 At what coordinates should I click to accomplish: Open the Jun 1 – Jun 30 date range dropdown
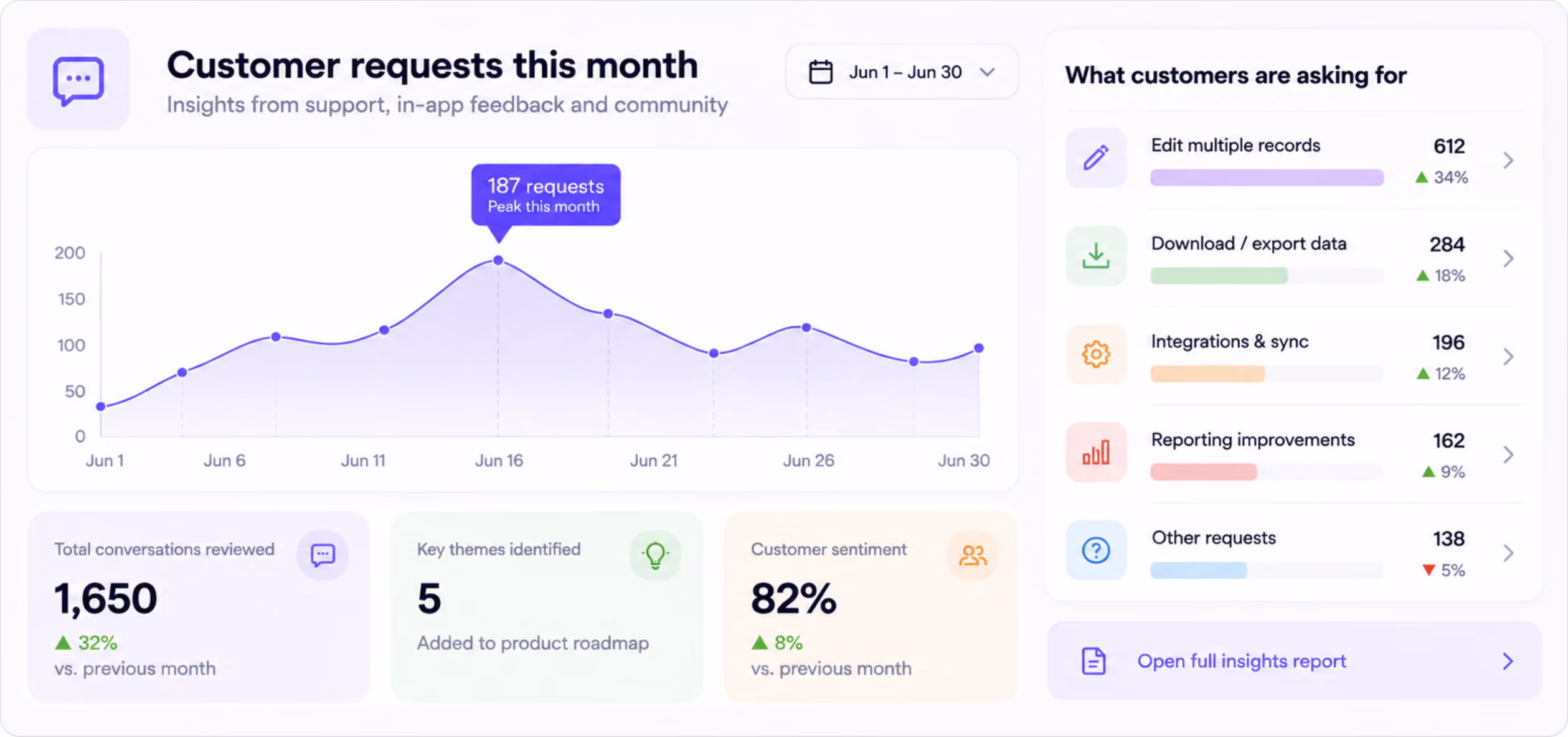point(902,72)
